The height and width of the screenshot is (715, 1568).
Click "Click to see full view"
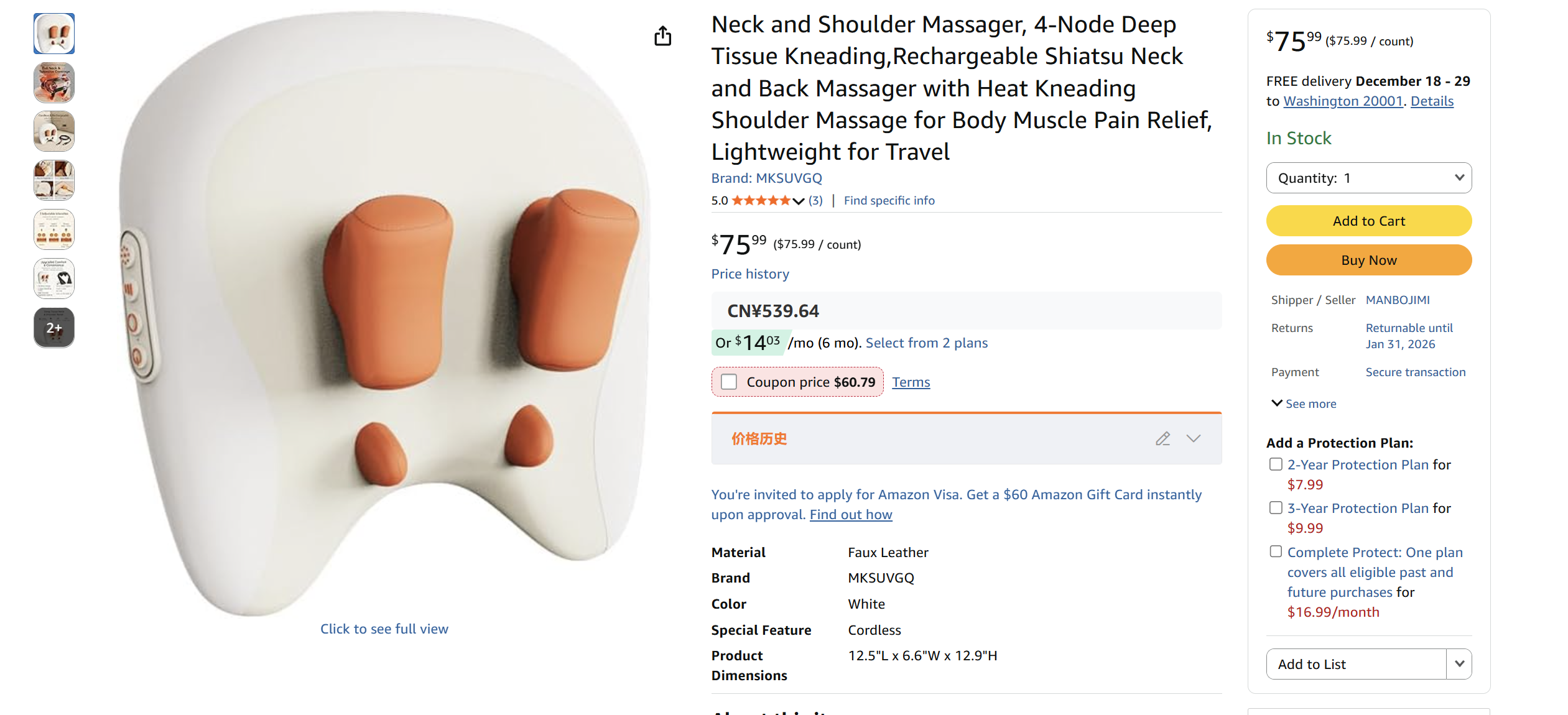click(384, 629)
